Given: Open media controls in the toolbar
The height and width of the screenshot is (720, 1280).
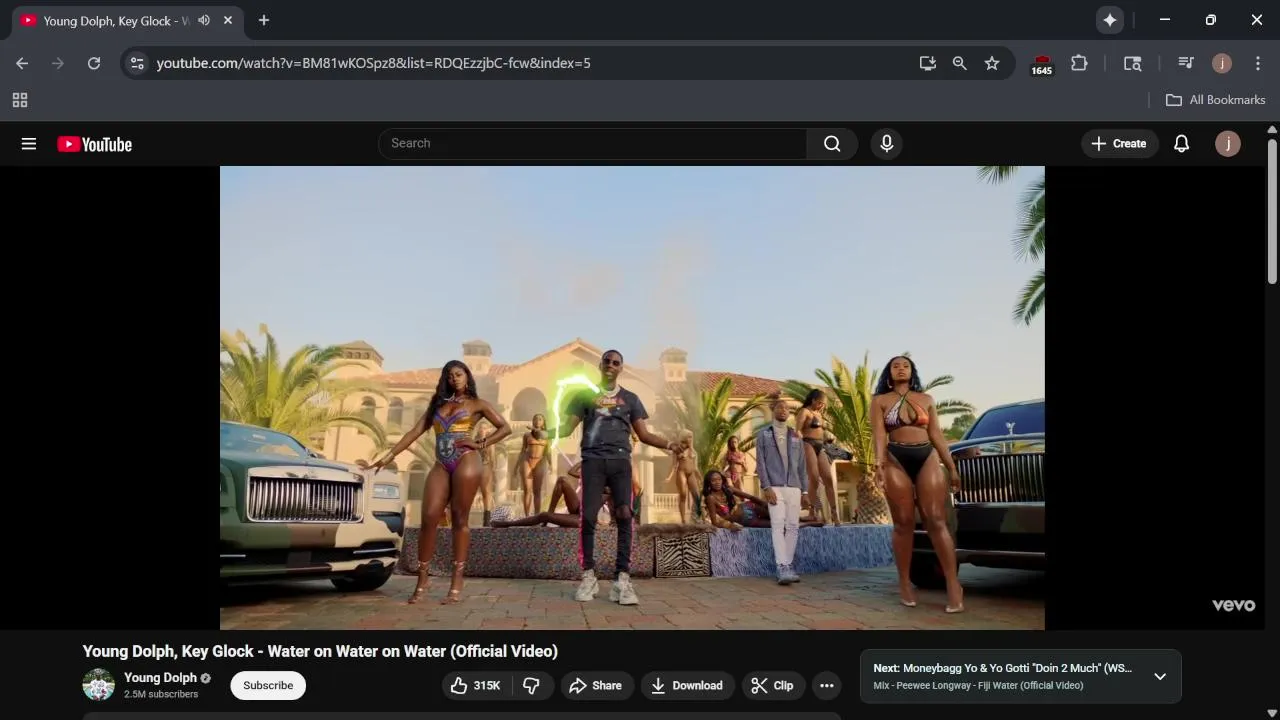Looking at the screenshot, I should 1186,63.
